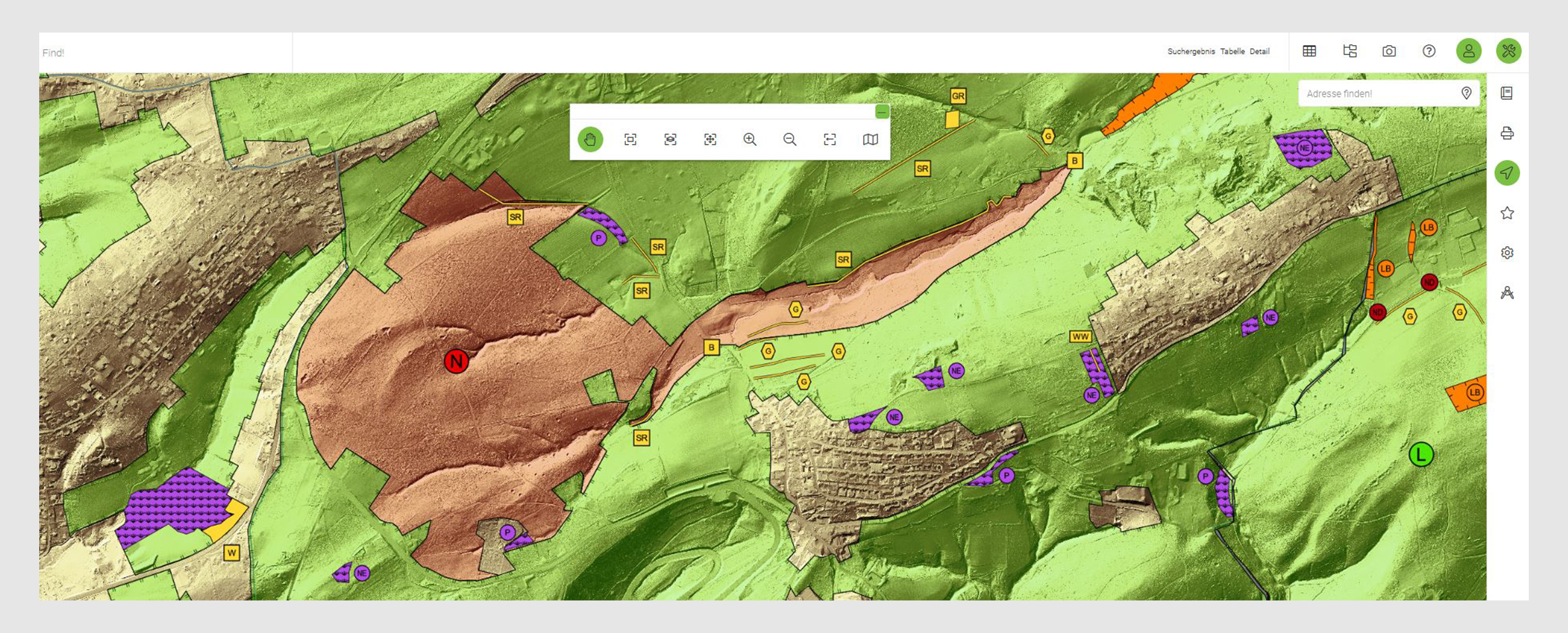
Task: Switch to the Tabelle tab
Action: [x=1232, y=52]
